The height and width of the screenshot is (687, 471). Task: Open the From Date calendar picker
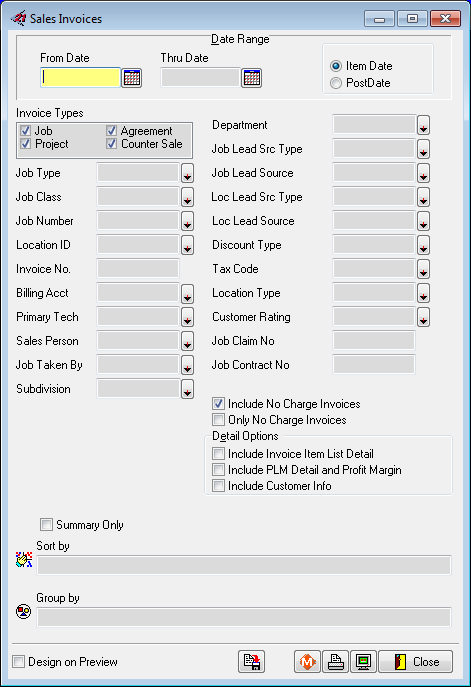coord(131,78)
